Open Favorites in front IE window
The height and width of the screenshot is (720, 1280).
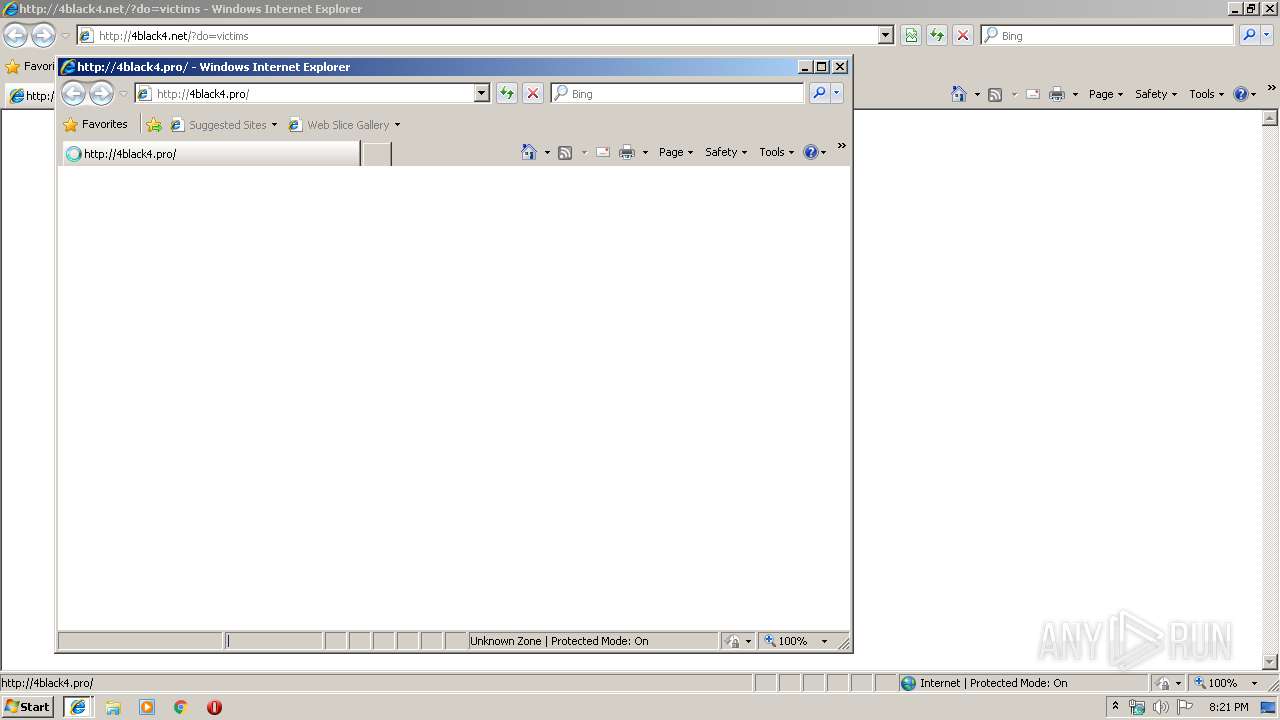95,125
